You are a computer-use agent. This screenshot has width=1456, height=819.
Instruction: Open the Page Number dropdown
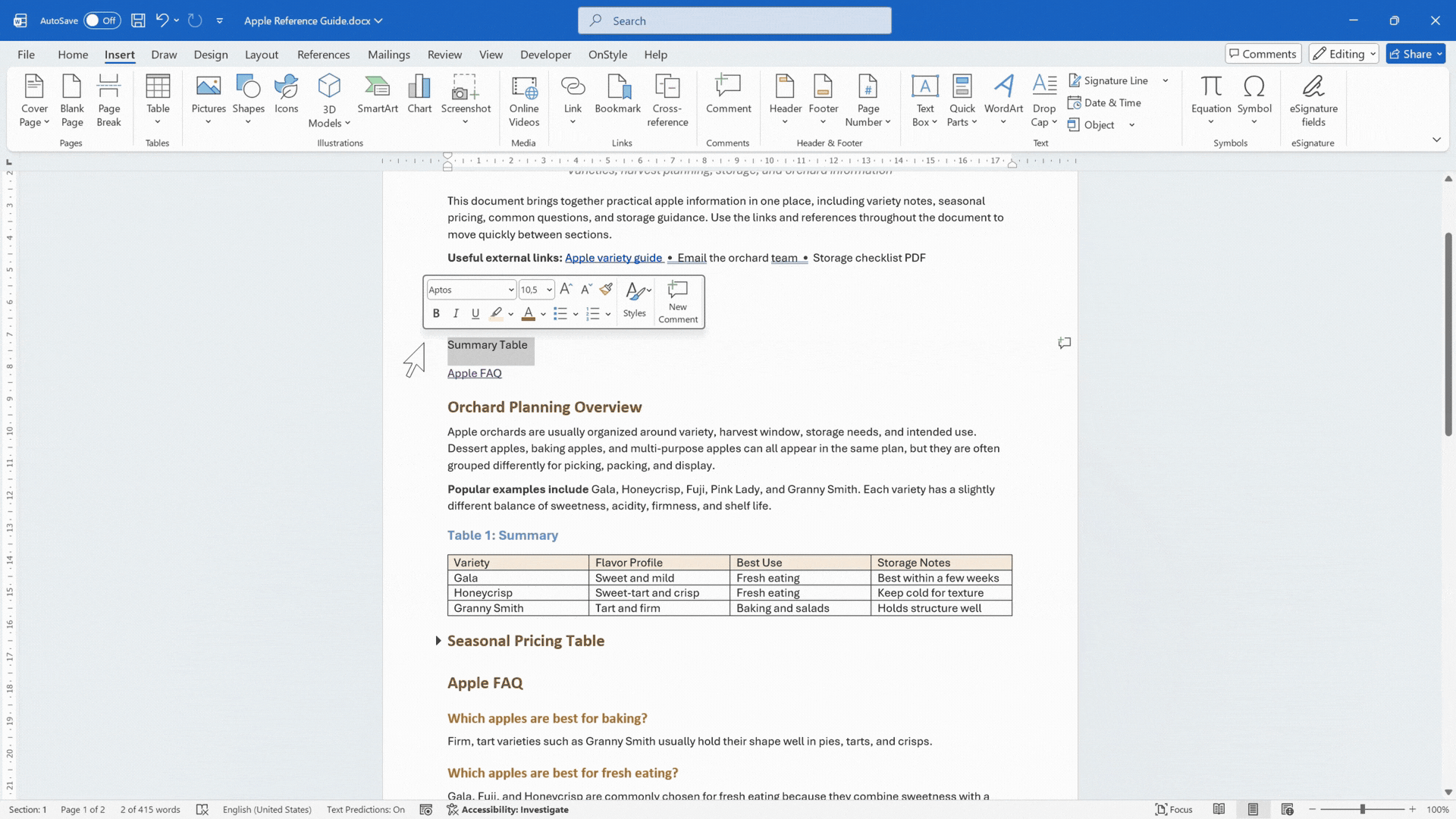(868, 100)
